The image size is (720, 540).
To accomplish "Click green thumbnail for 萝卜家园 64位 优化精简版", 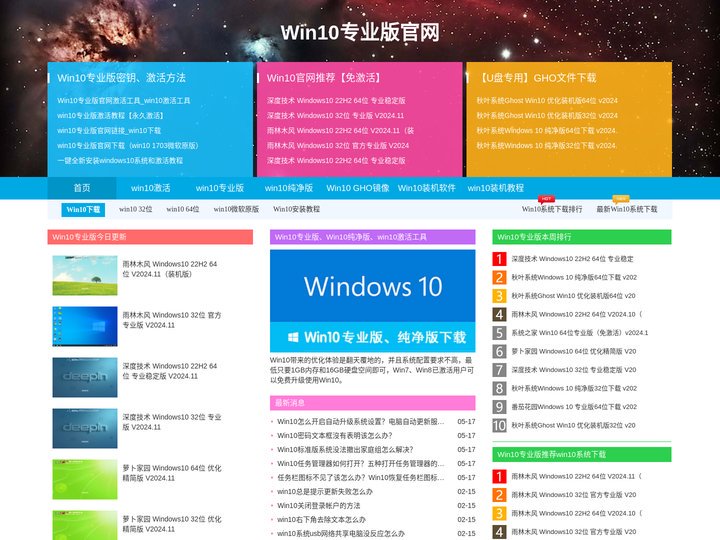I will [85, 479].
